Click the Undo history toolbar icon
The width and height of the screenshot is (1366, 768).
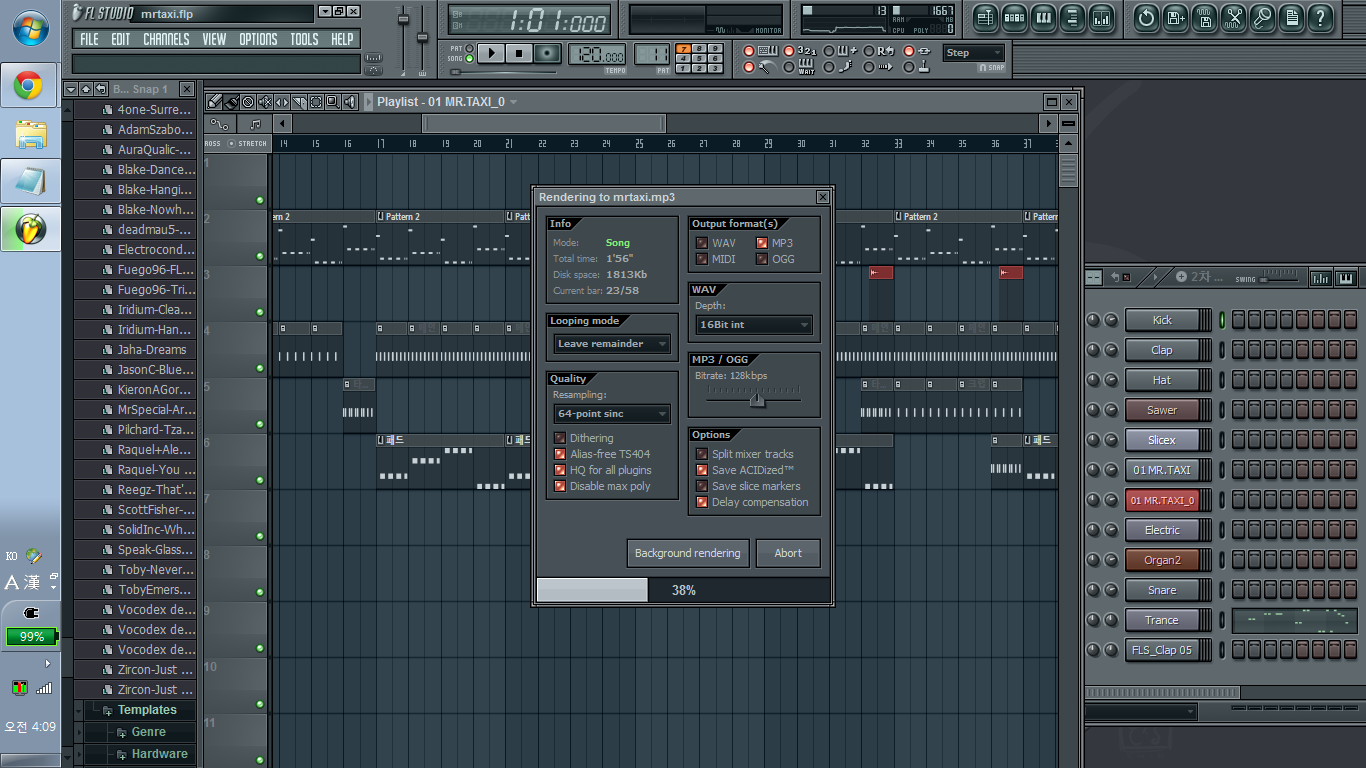tap(1146, 17)
